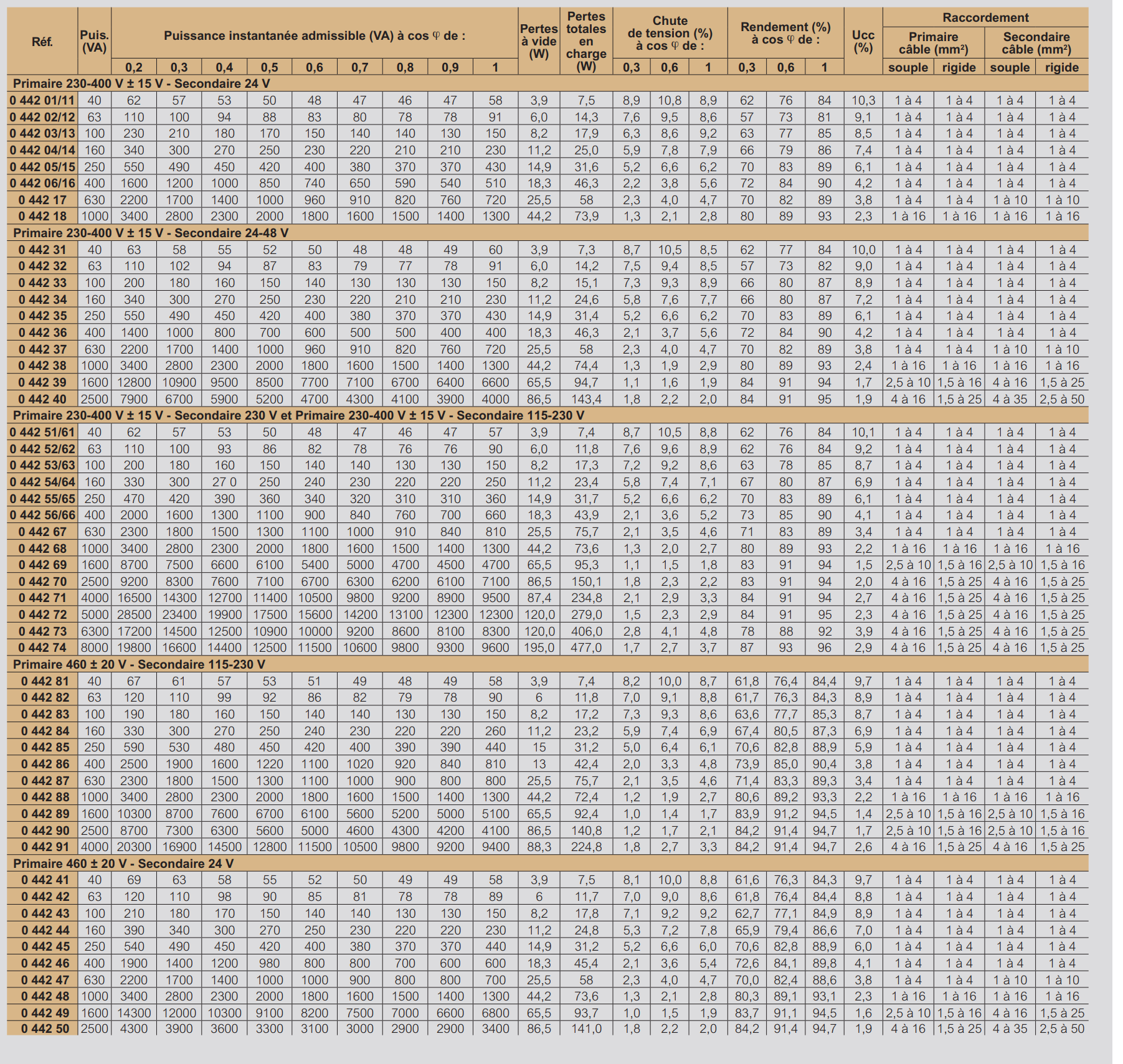Select reference '0 442 06/16'
Image resolution: width=1123 pixels, height=1064 pixels.
[x=42, y=183]
